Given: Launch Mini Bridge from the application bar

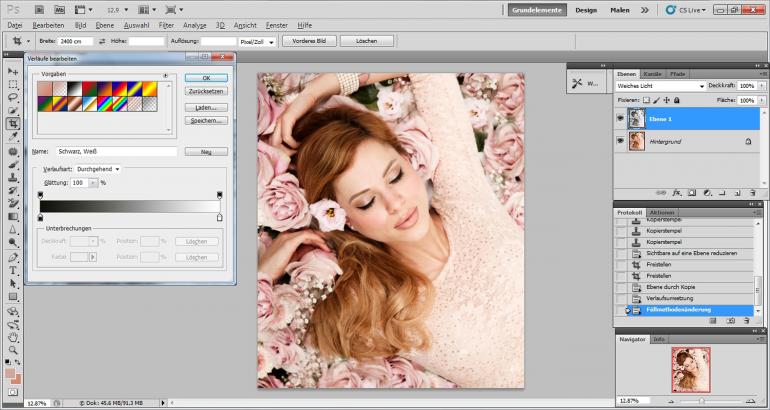Looking at the screenshot, I should pyautogui.click(x=59, y=10).
